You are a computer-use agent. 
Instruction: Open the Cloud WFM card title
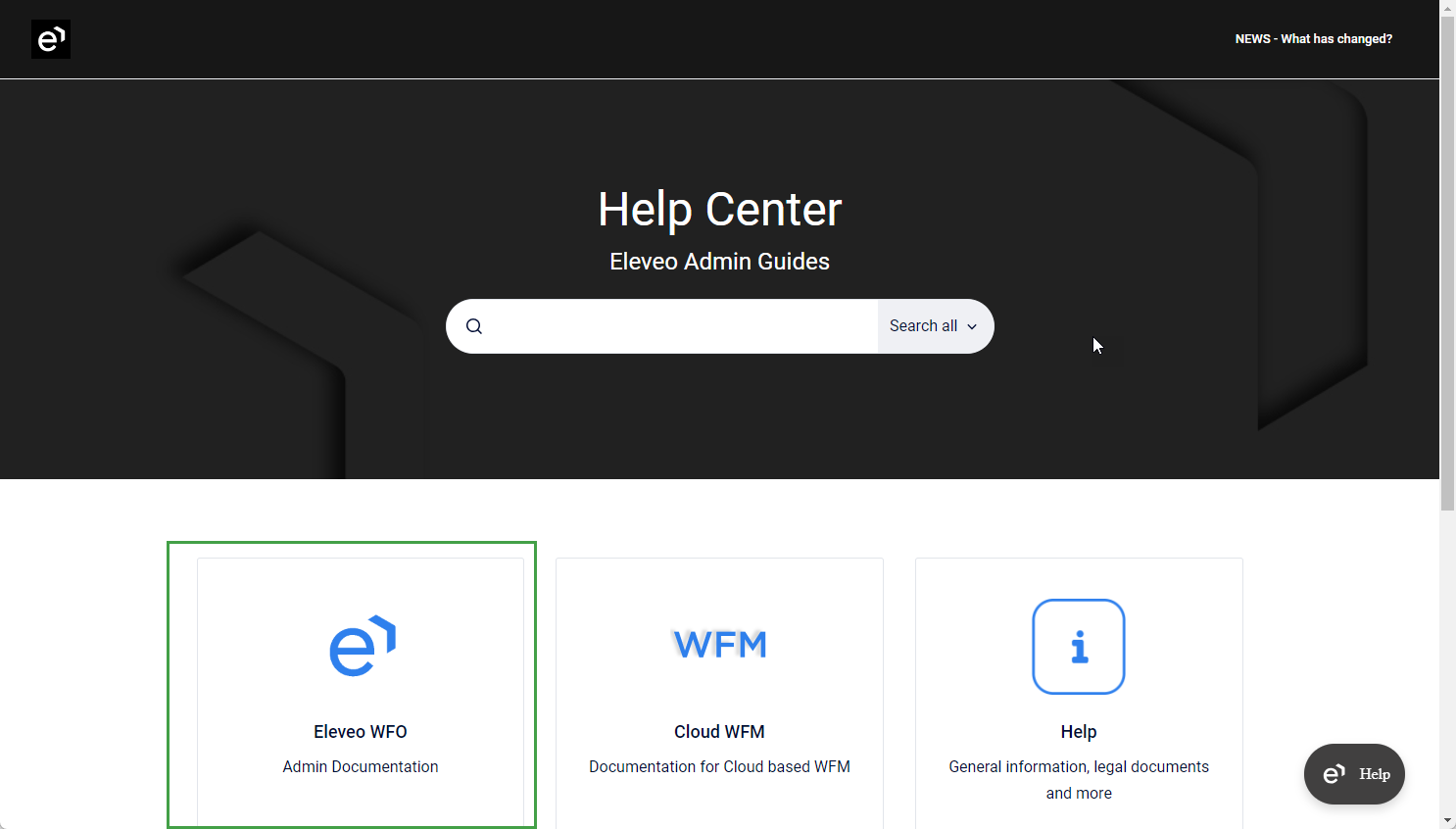click(x=719, y=732)
